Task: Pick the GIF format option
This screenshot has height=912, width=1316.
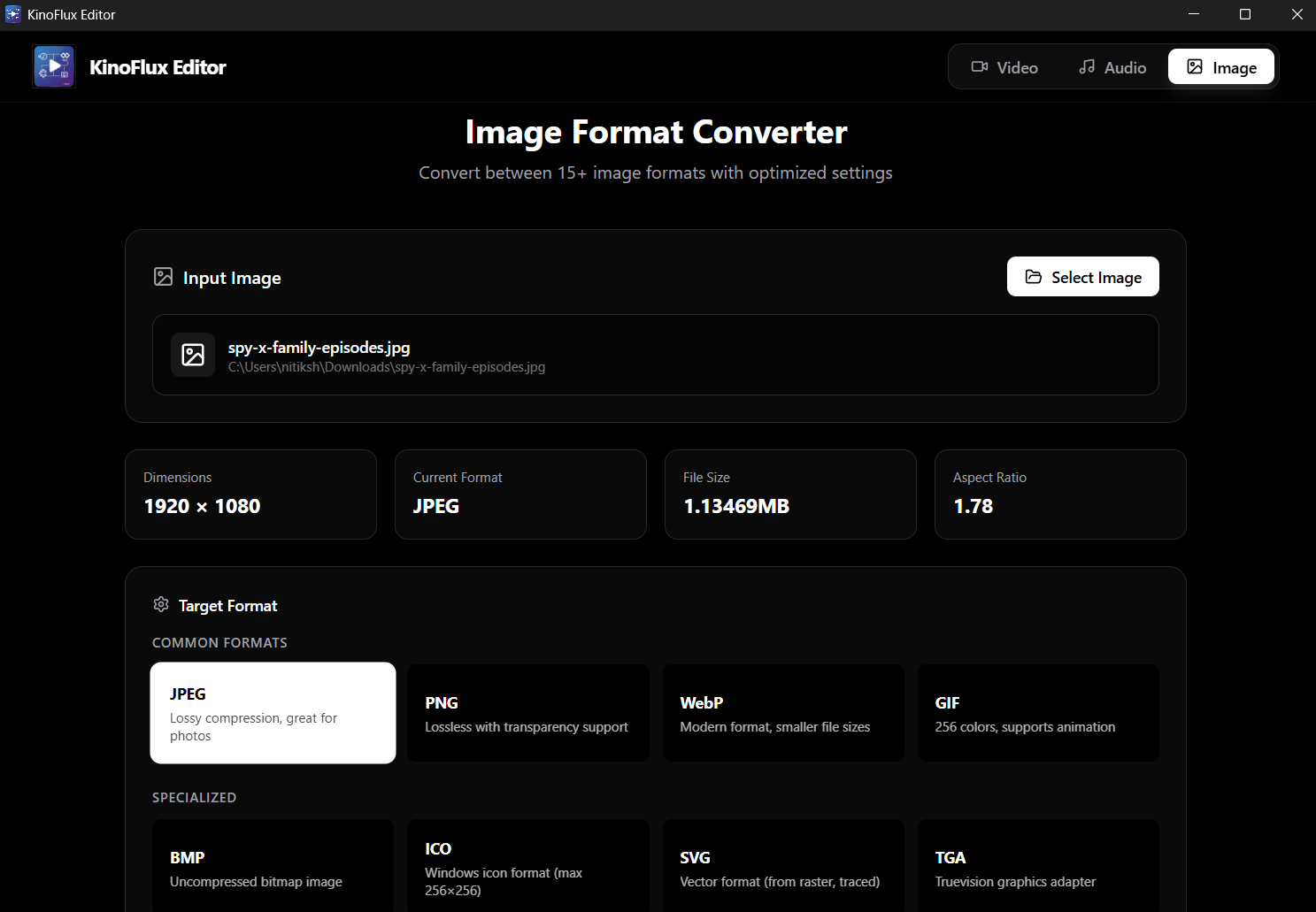Action: pyautogui.click(x=1038, y=713)
